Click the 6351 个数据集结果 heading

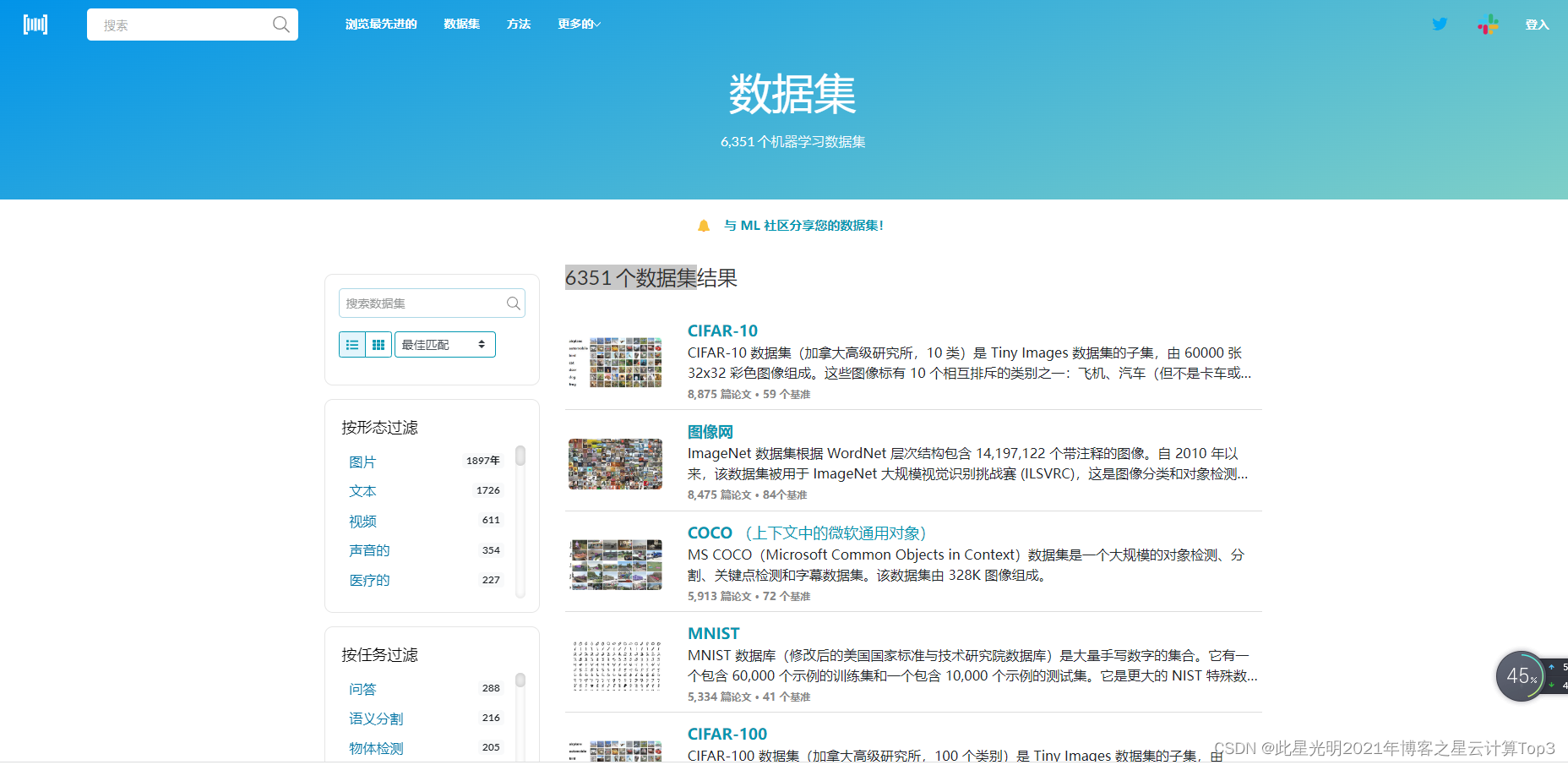click(x=651, y=277)
